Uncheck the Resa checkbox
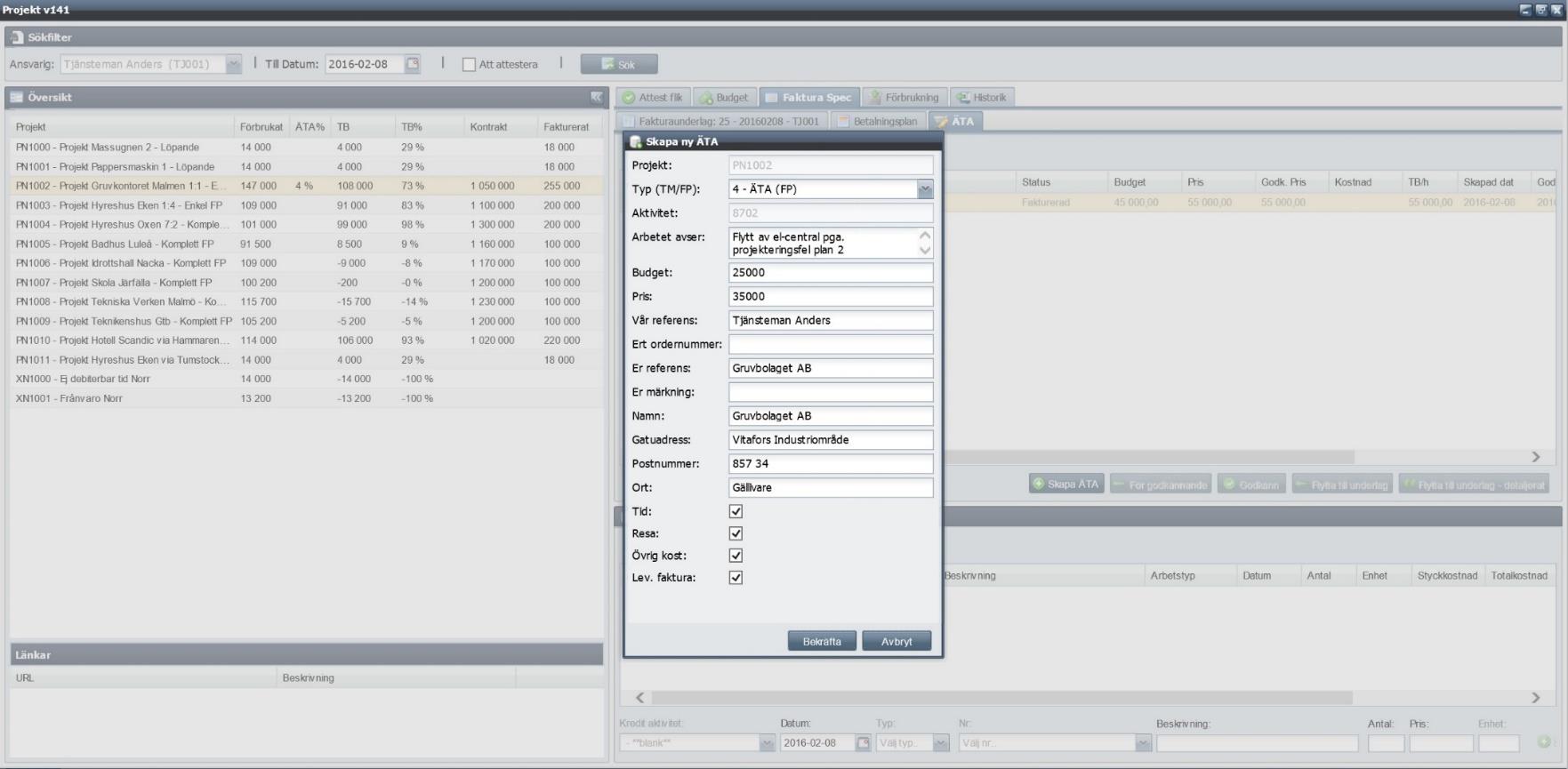The height and width of the screenshot is (769, 1568). pos(736,533)
